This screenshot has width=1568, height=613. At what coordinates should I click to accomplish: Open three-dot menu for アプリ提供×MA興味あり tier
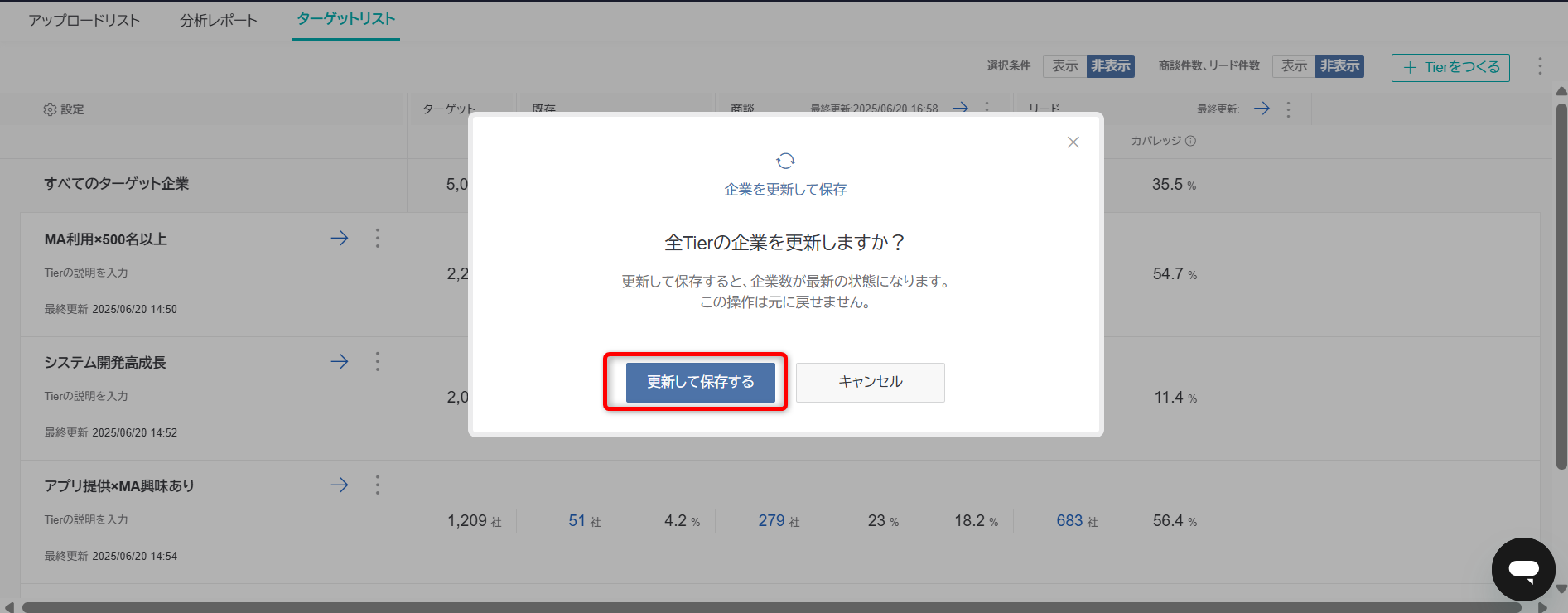point(378,485)
